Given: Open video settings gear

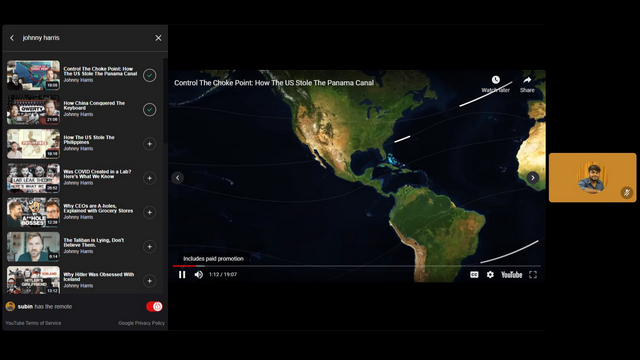Looking at the screenshot, I should 490,275.
